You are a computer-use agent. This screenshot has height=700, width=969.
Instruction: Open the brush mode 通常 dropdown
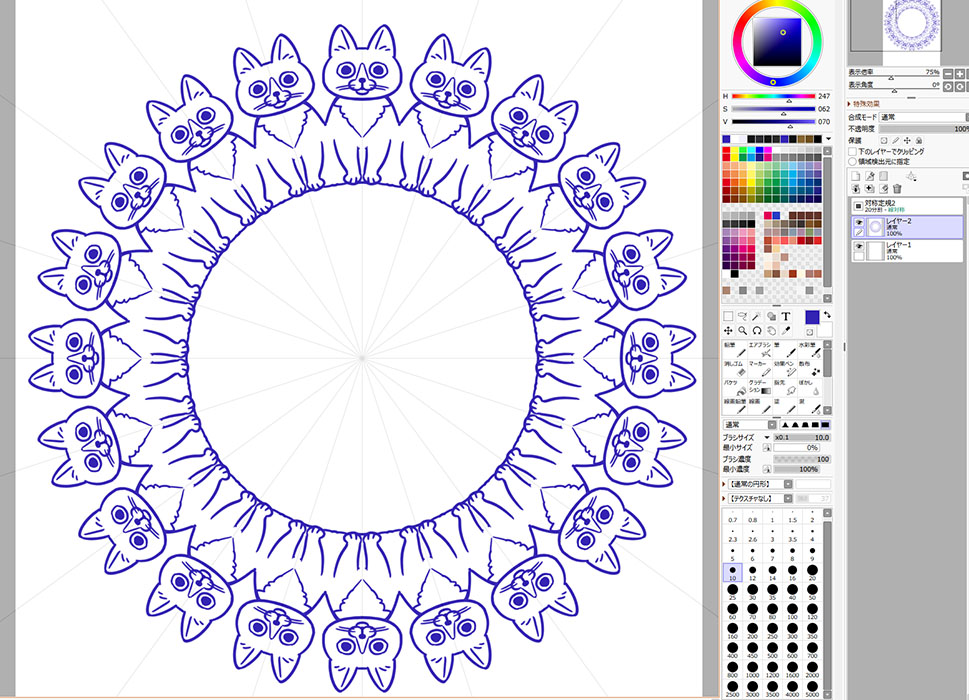750,424
